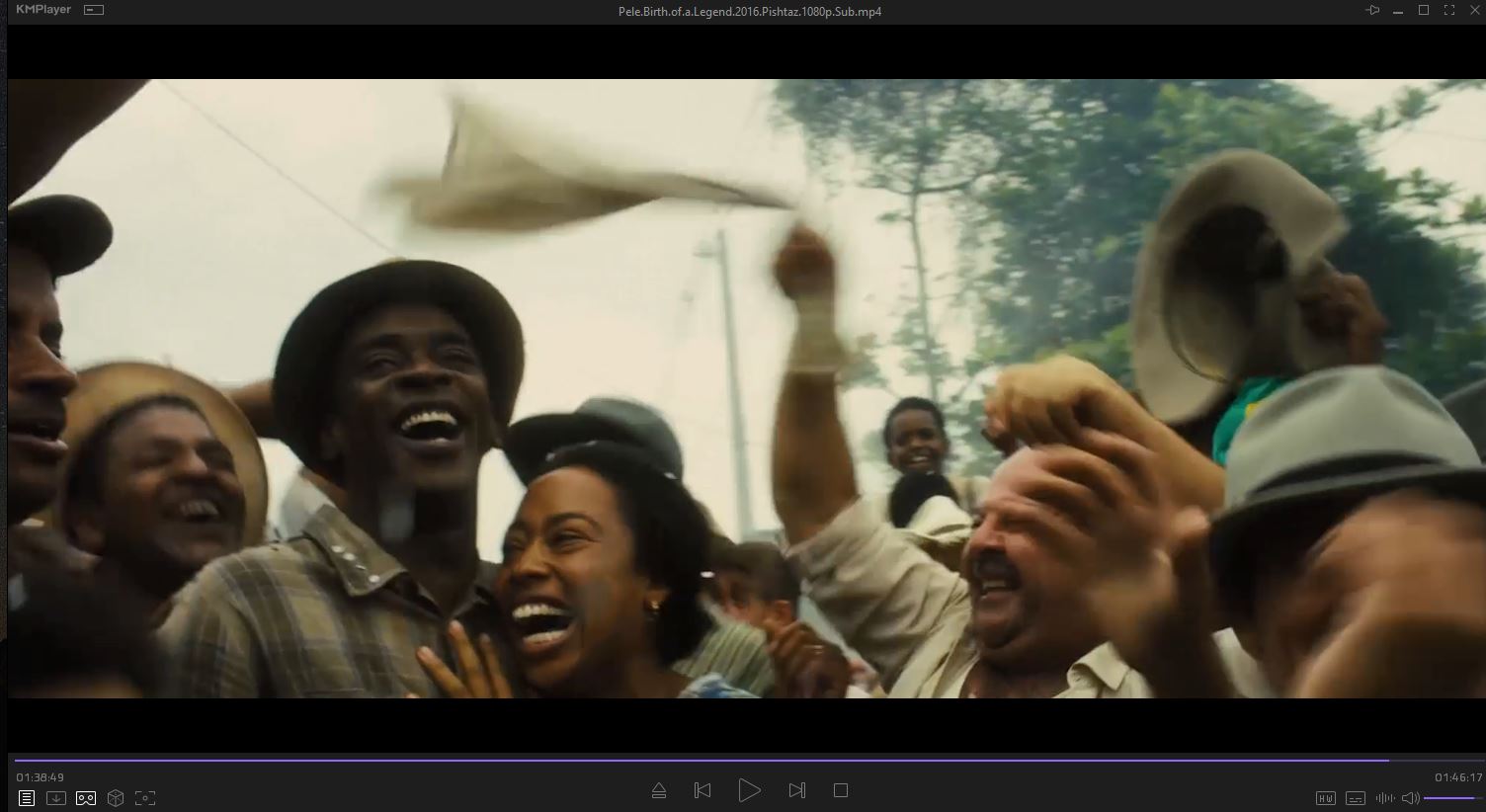This screenshot has width=1486, height=812.
Task: Pin the player window on top
Action: click(x=1372, y=11)
